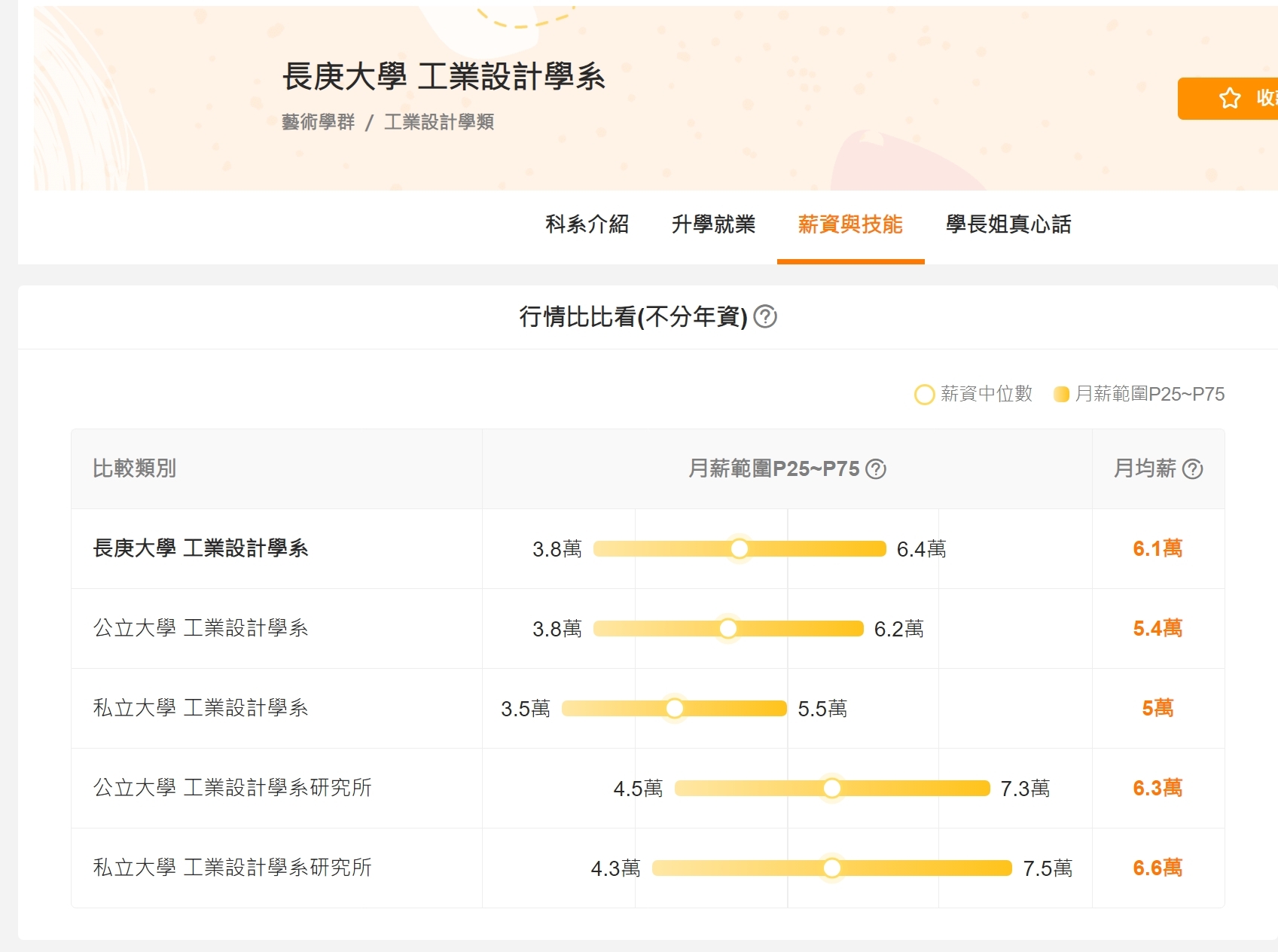Click median marker on 公立大學 工業設計學系研究所 bar
The image size is (1278, 952).
(832, 789)
